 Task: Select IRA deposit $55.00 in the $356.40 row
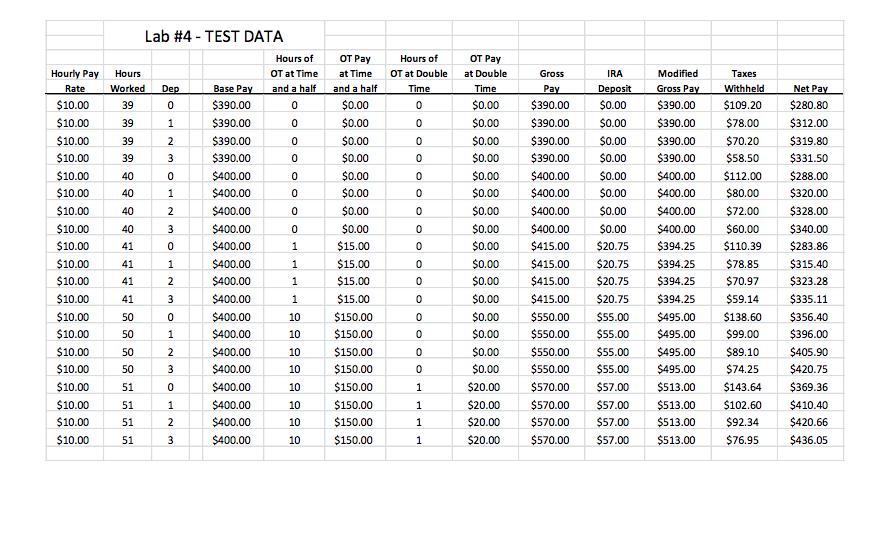click(613, 317)
